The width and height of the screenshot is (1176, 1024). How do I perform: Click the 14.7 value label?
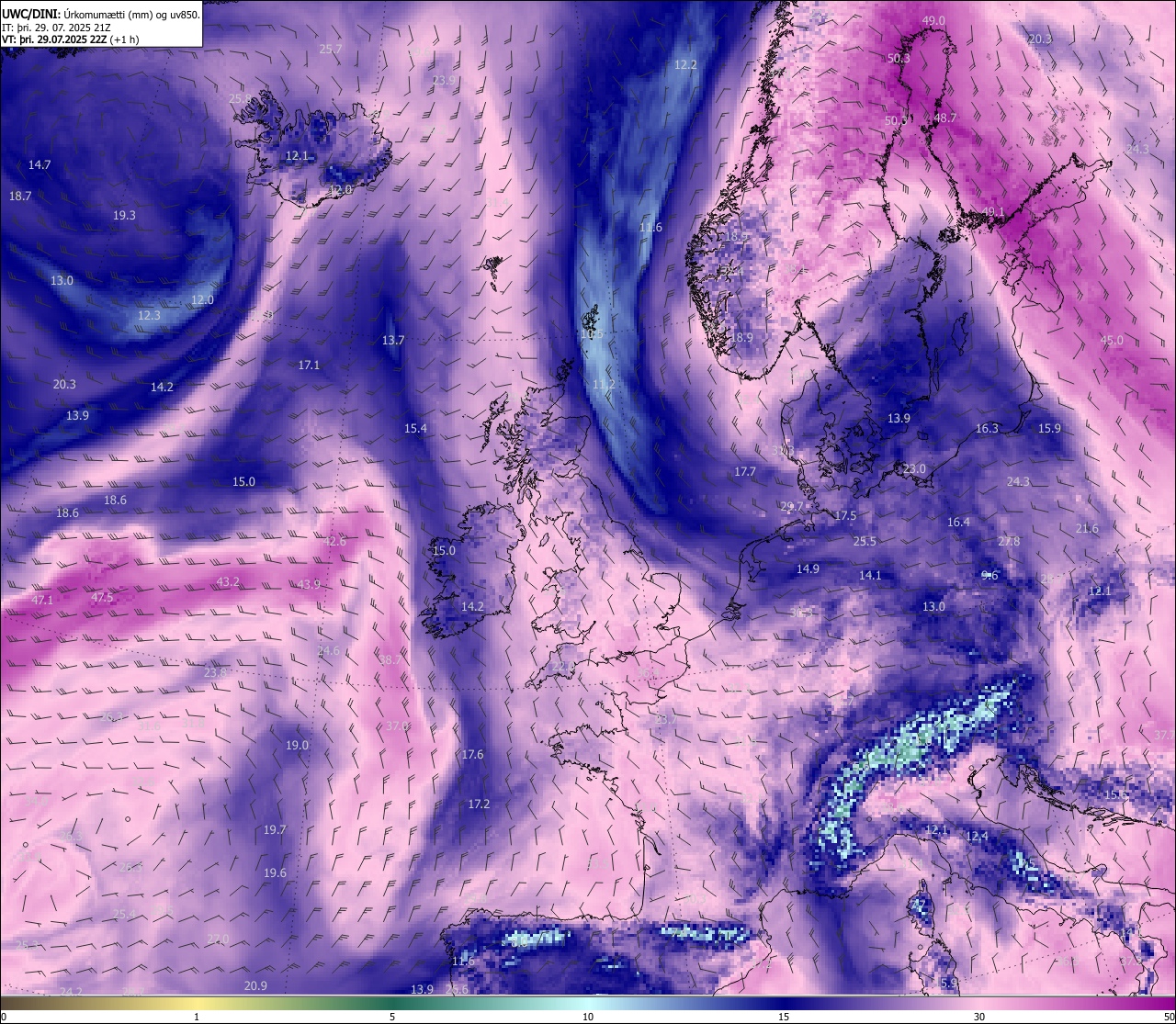click(x=40, y=165)
